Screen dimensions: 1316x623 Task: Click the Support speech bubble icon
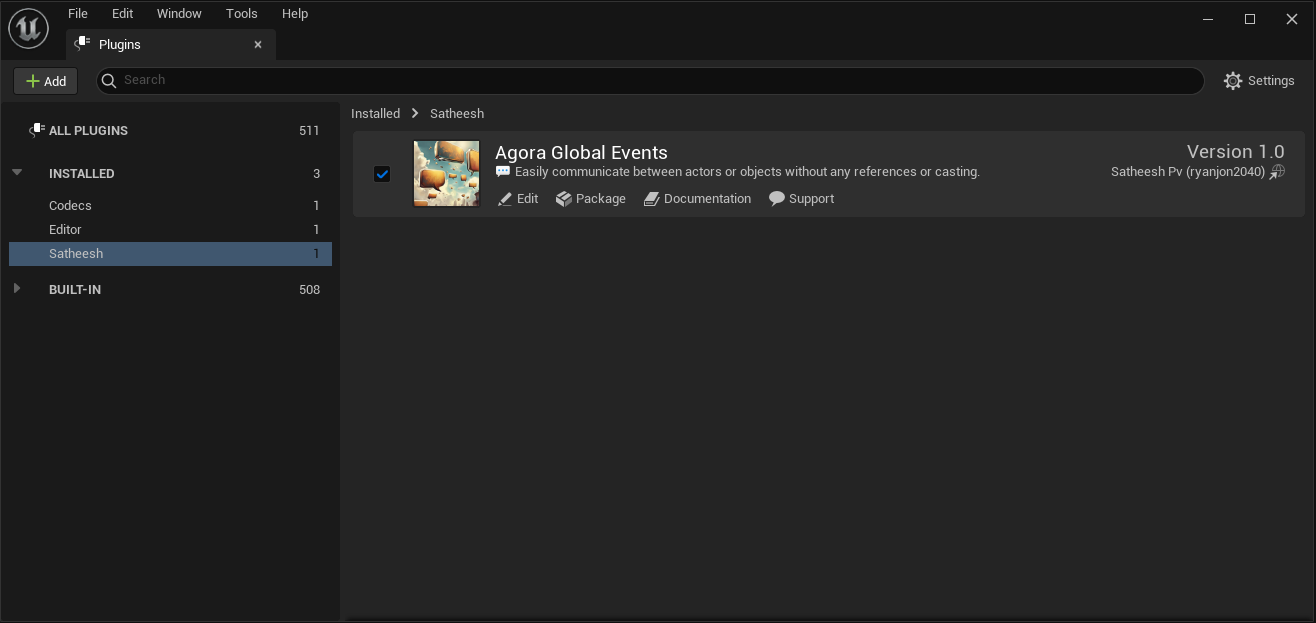pyautogui.click(x=776, y=199)
